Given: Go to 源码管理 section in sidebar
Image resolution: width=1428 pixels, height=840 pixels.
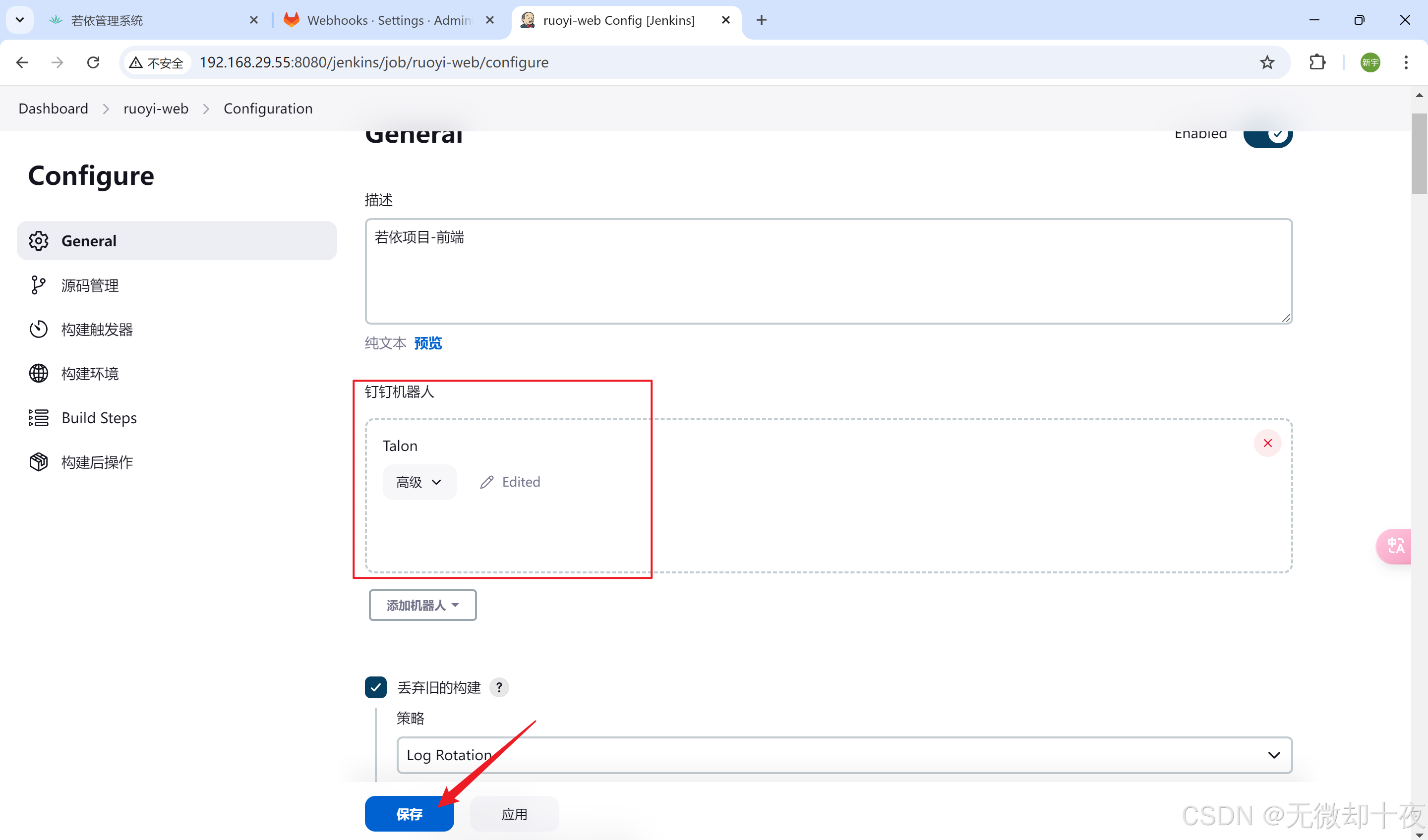Looking at the screenshot, I should click(x=90, y=285).
